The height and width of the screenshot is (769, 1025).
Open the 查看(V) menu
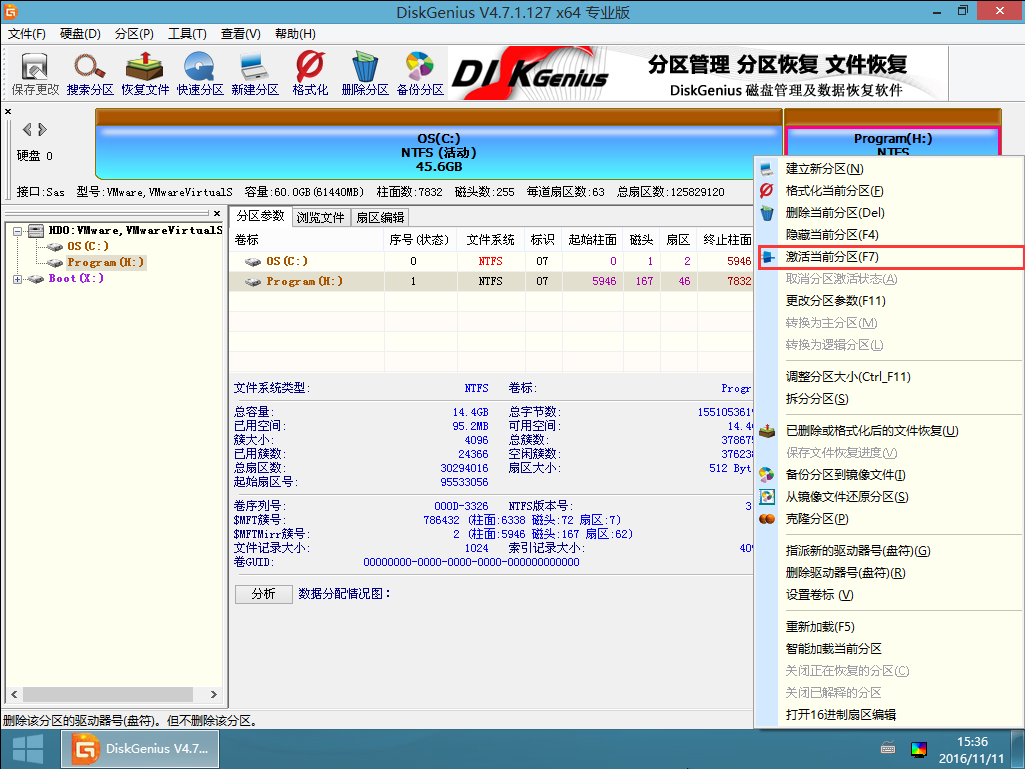coord(241,34)
